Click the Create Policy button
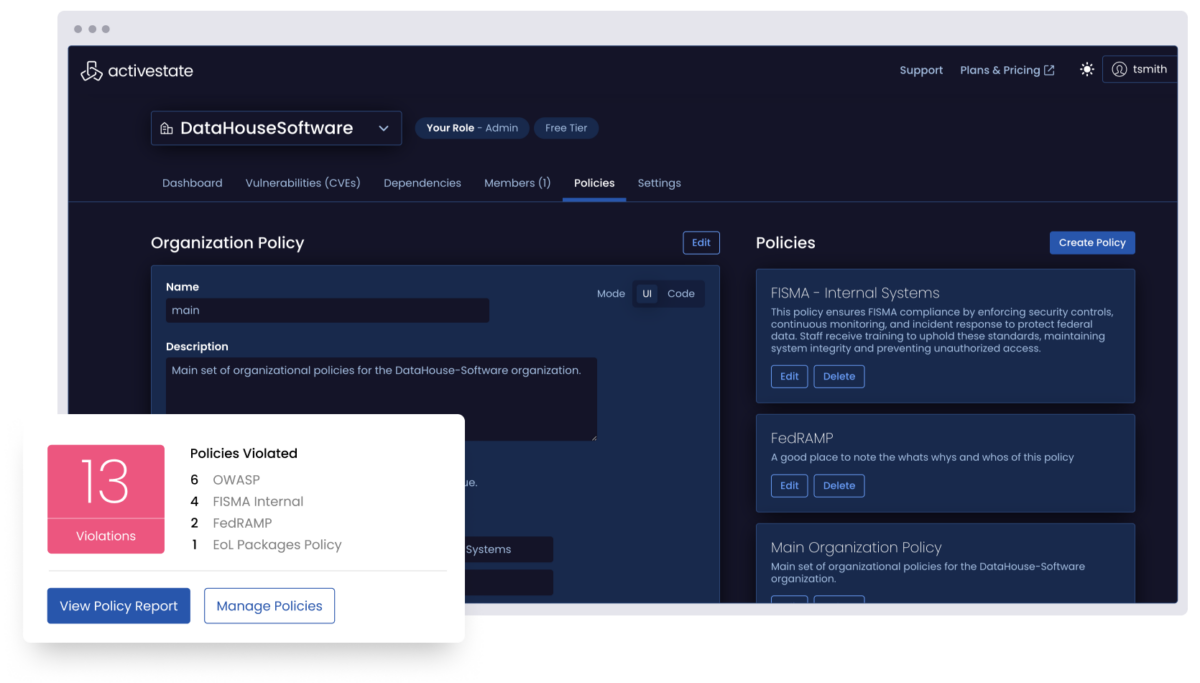Image resolution: width=1200 pixels, height=683 pixels. click(x=1092, y=243)
